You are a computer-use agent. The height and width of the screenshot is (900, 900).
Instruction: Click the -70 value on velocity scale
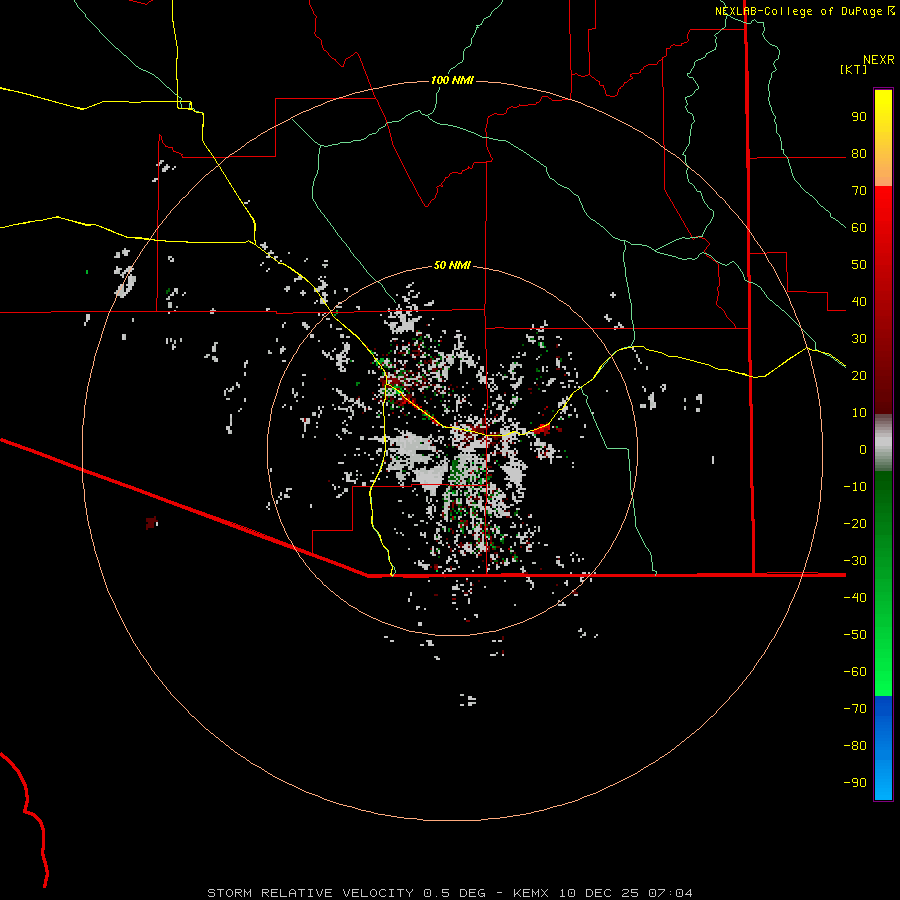point(855,709)
